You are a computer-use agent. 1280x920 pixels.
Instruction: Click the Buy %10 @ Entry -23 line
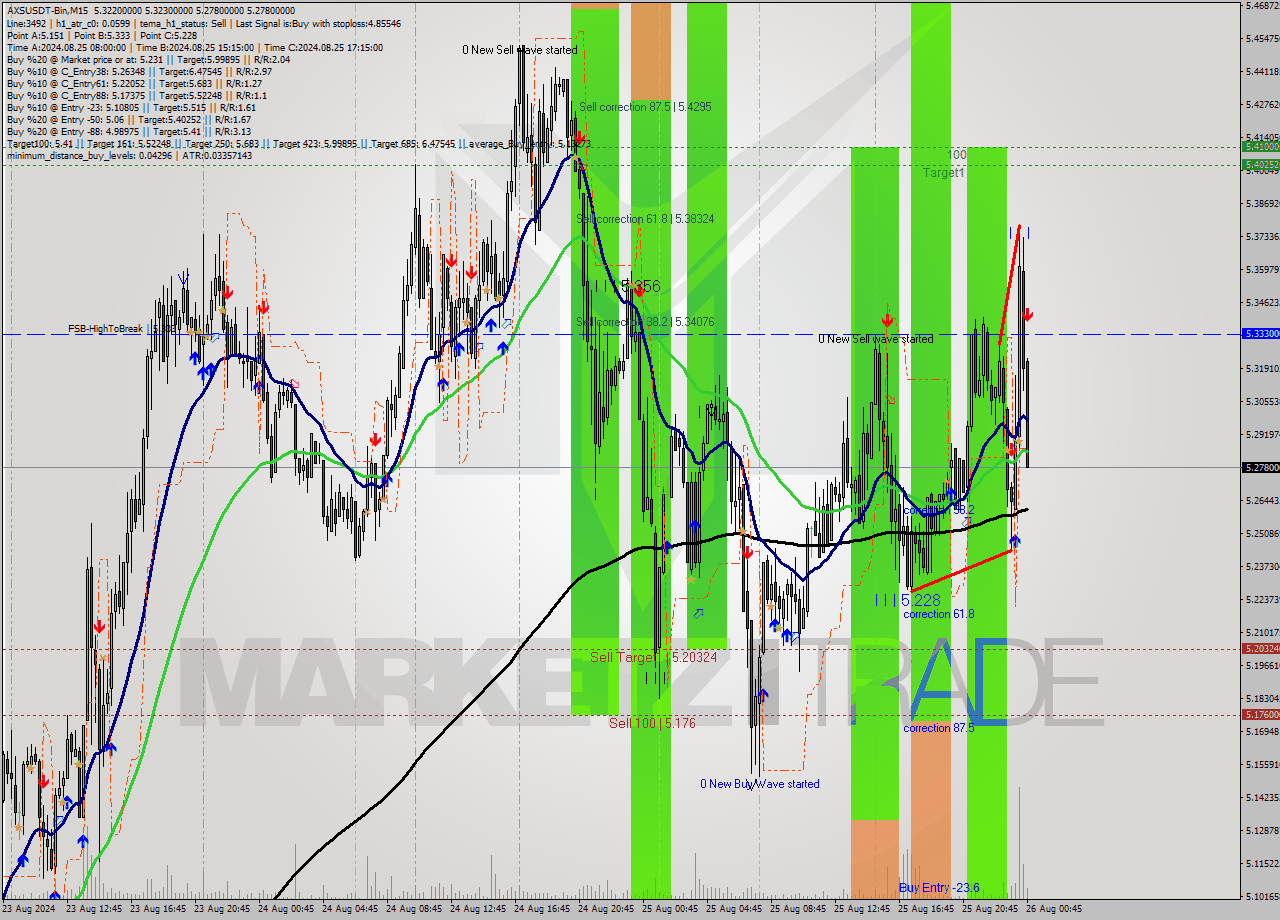pos(131,107)
